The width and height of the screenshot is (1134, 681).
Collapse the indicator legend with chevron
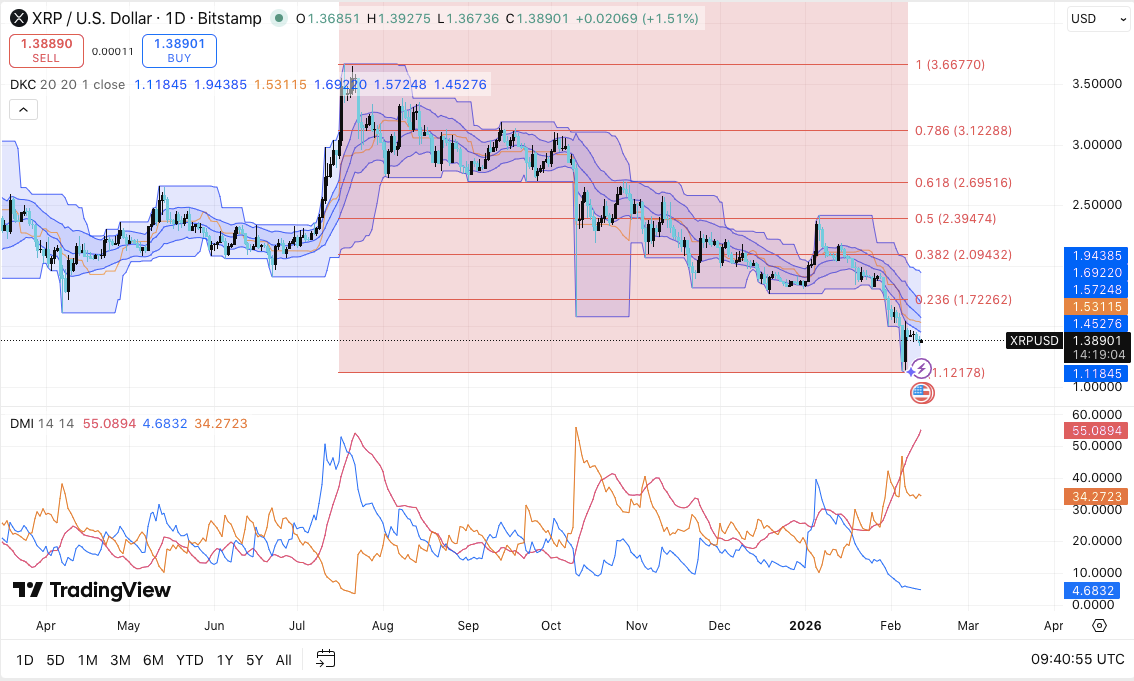coord(23,110)
